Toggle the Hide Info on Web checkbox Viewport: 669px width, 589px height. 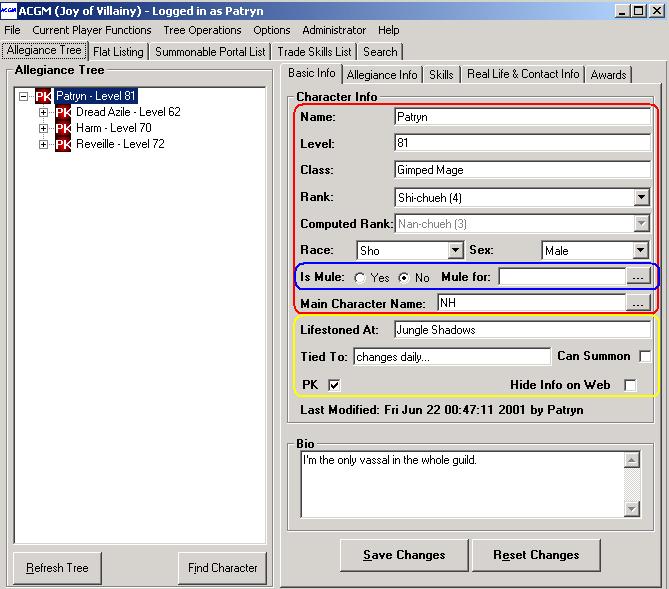pyautogui.click(x=630, y=384)
